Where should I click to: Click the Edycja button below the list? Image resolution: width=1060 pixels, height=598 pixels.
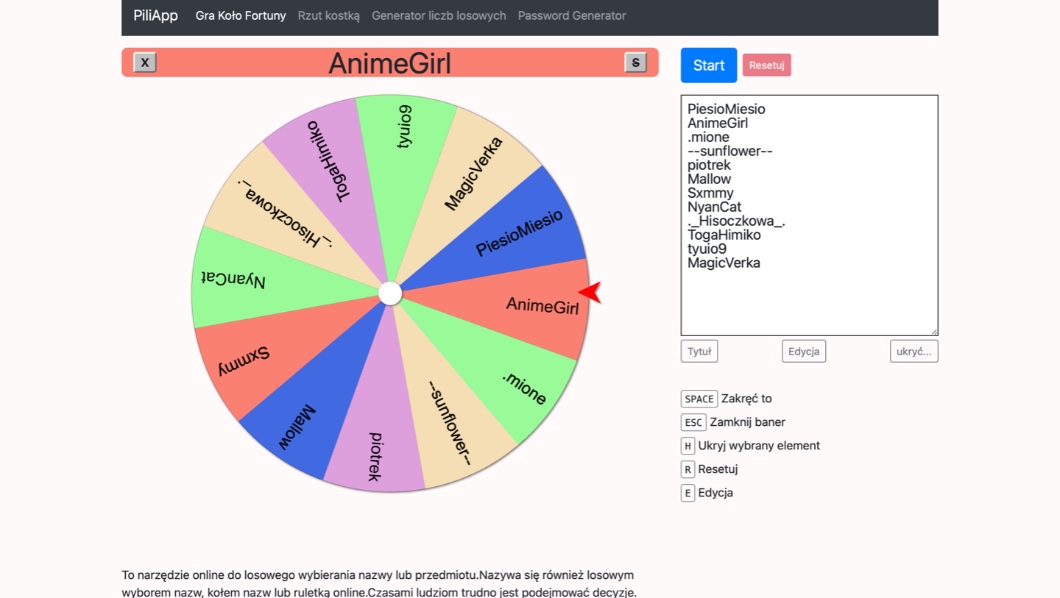803,351
